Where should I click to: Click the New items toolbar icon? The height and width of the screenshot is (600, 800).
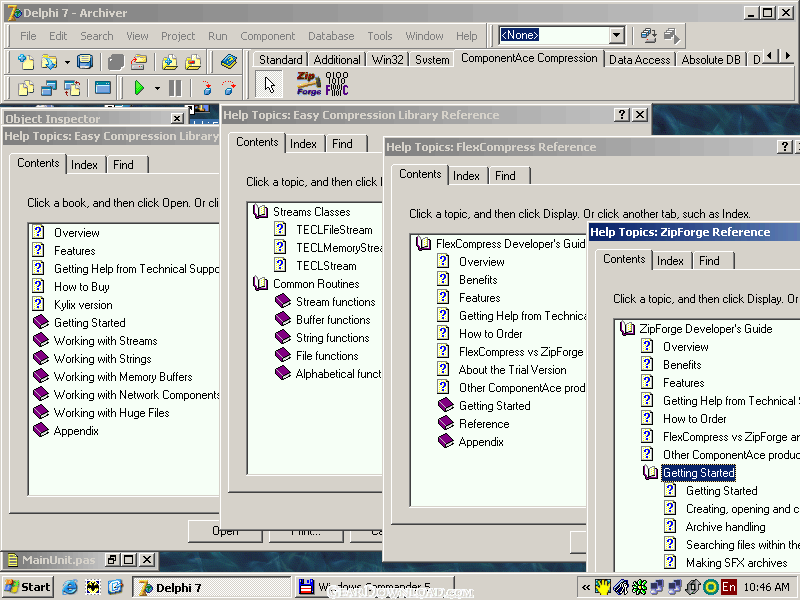pyautogui.click(x=25, y=62)
